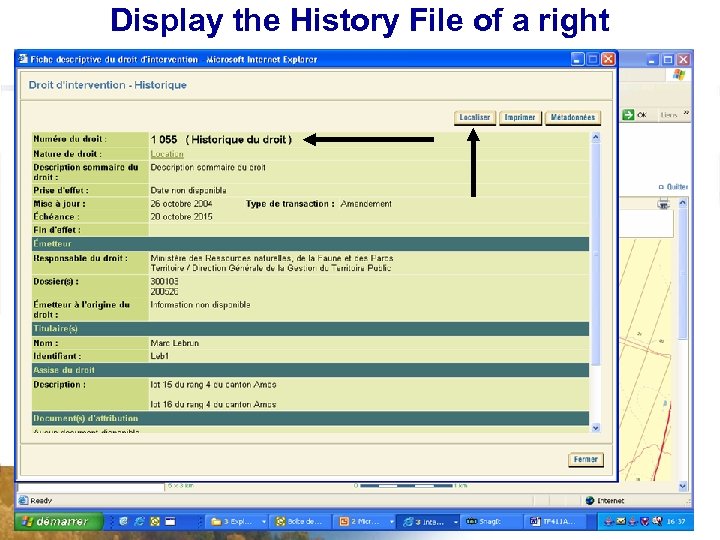Open the Liens links toolbar

click(669, 115)
